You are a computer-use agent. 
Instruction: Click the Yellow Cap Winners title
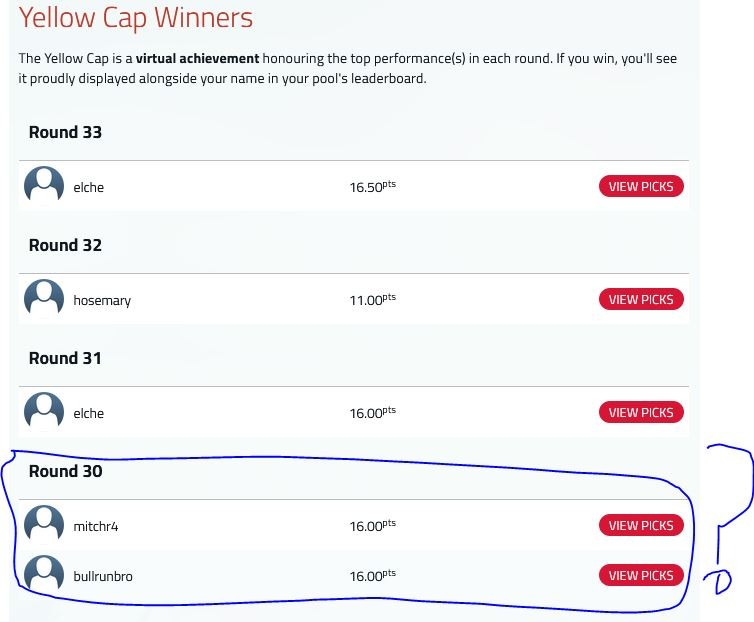coord(136,18)
